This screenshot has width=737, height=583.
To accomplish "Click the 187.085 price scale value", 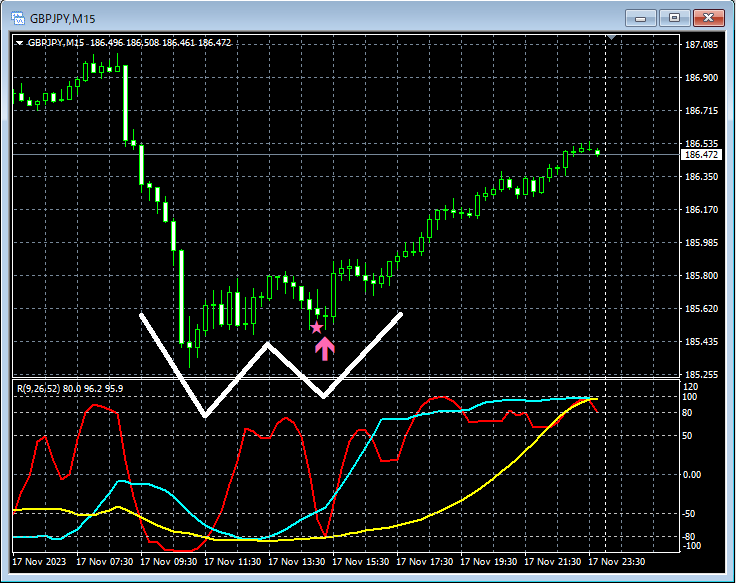I will [701, 45].
